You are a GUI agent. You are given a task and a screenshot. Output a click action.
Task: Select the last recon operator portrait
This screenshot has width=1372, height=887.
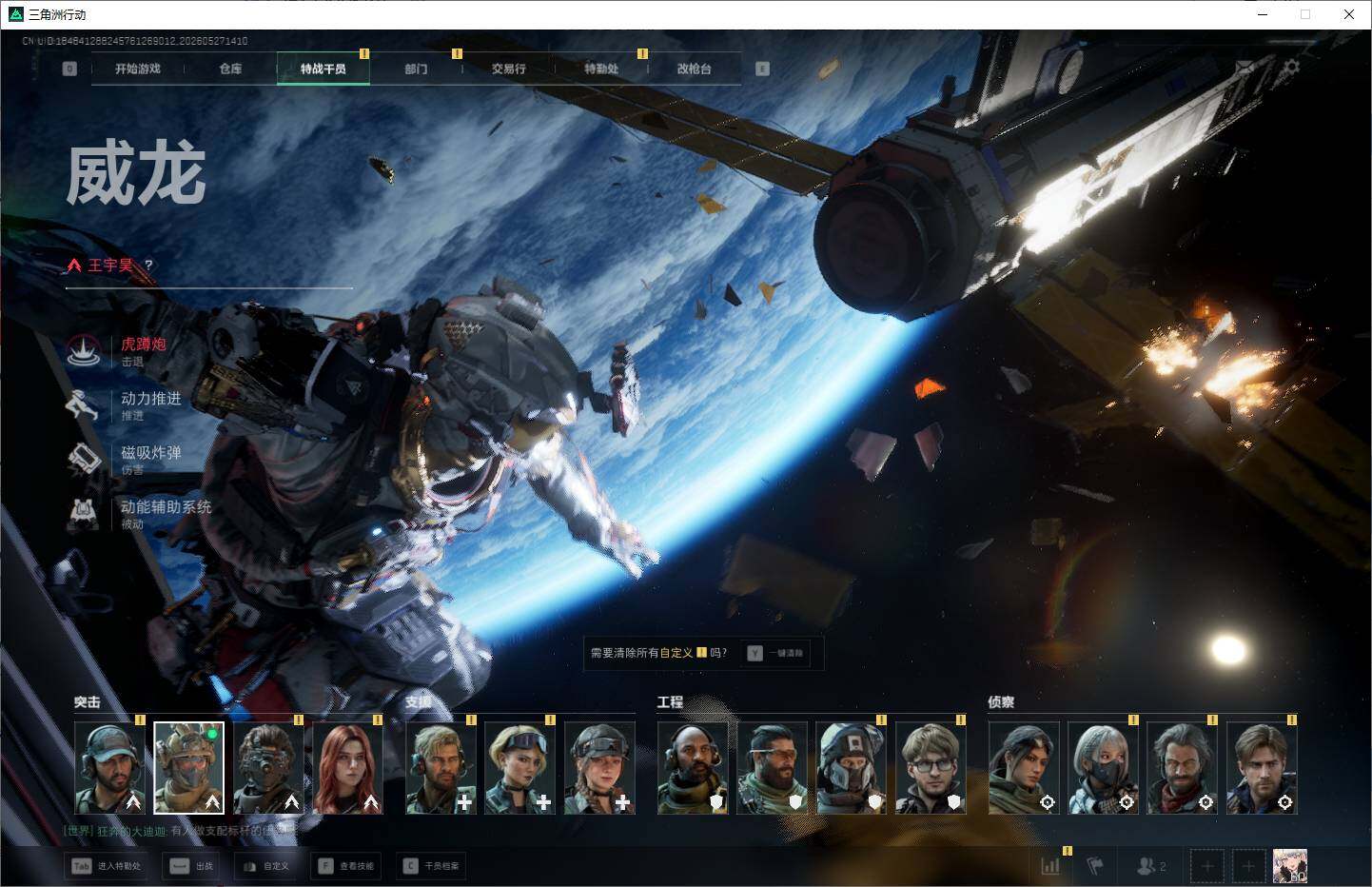click(x=1262, y=768)
